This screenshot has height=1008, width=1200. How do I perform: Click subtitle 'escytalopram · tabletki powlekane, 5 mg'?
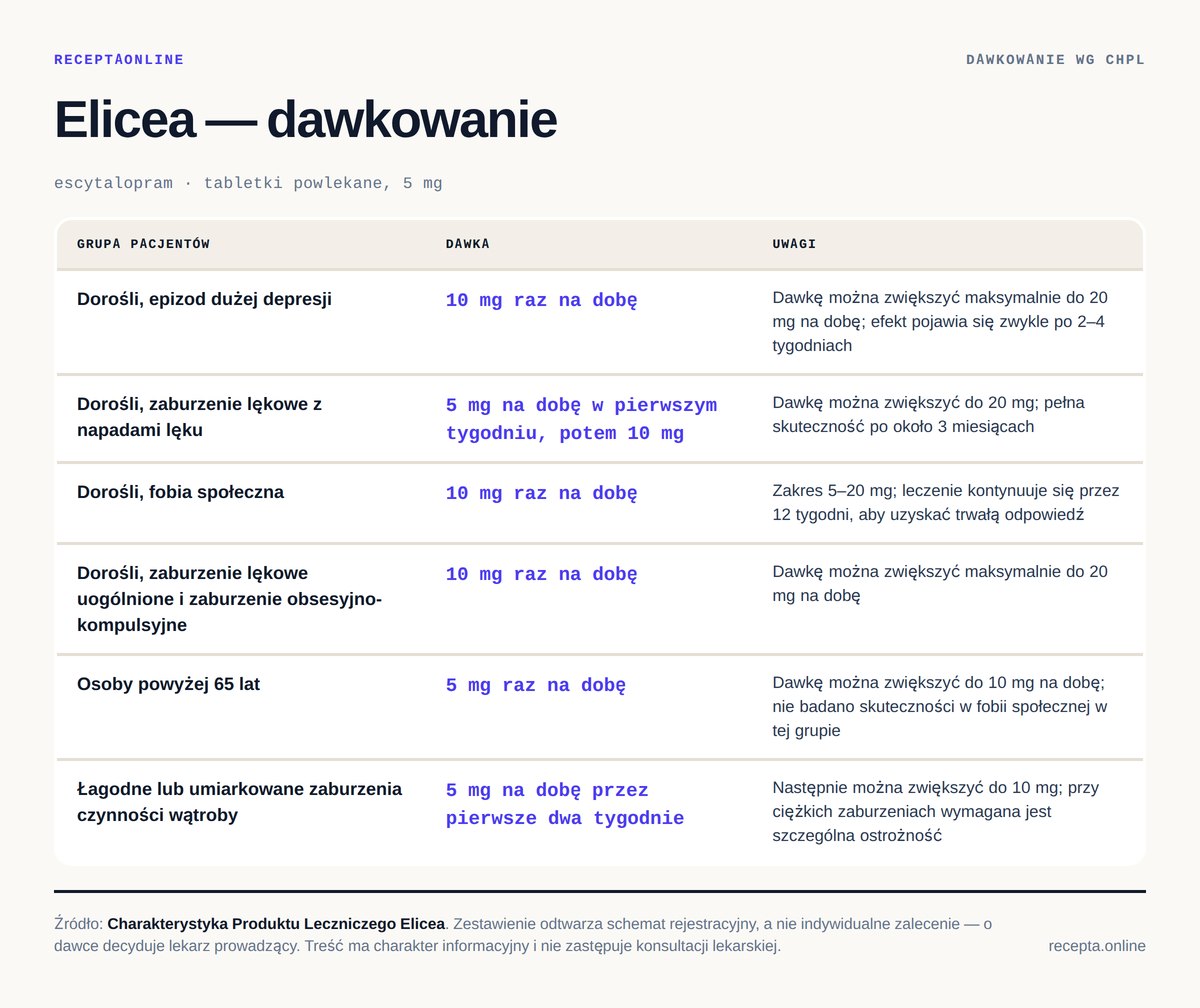click(248, 183)
